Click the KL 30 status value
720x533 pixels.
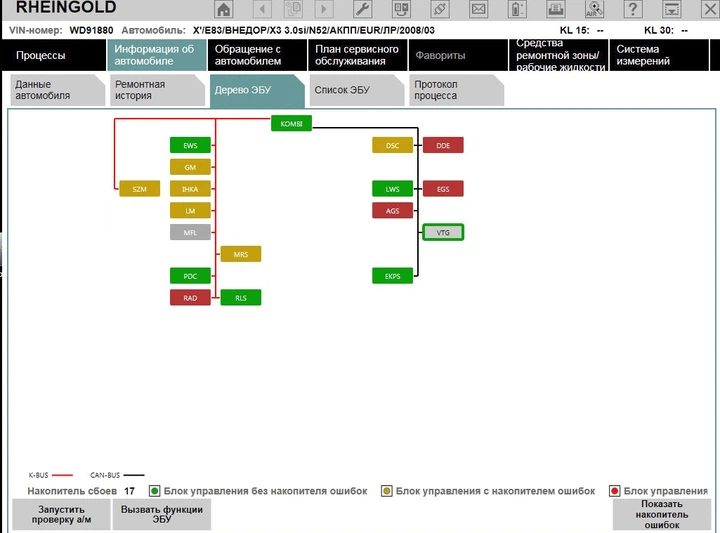(x=684, y=30)
